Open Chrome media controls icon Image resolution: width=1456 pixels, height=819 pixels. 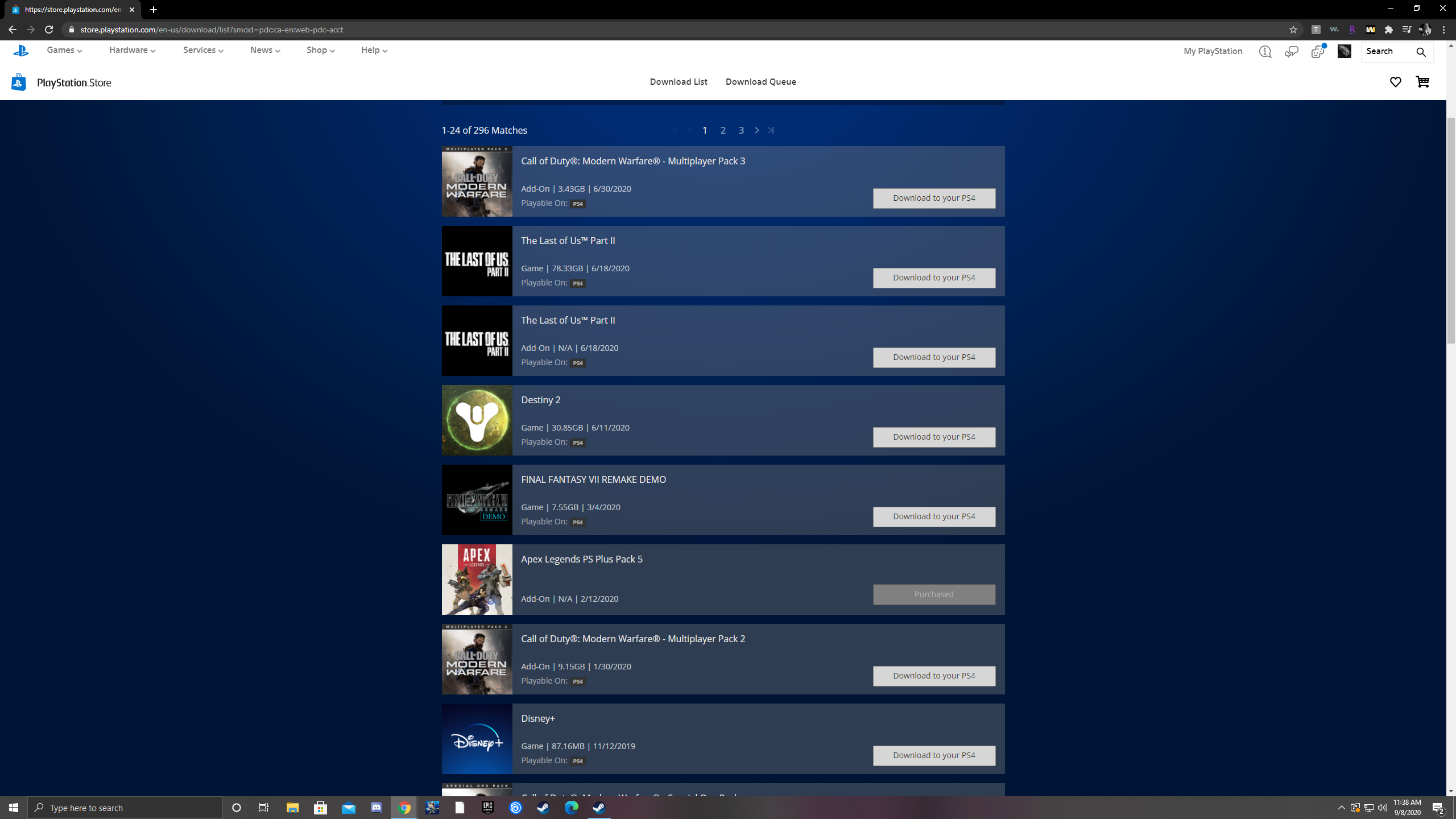click(x=1407, y=30)
